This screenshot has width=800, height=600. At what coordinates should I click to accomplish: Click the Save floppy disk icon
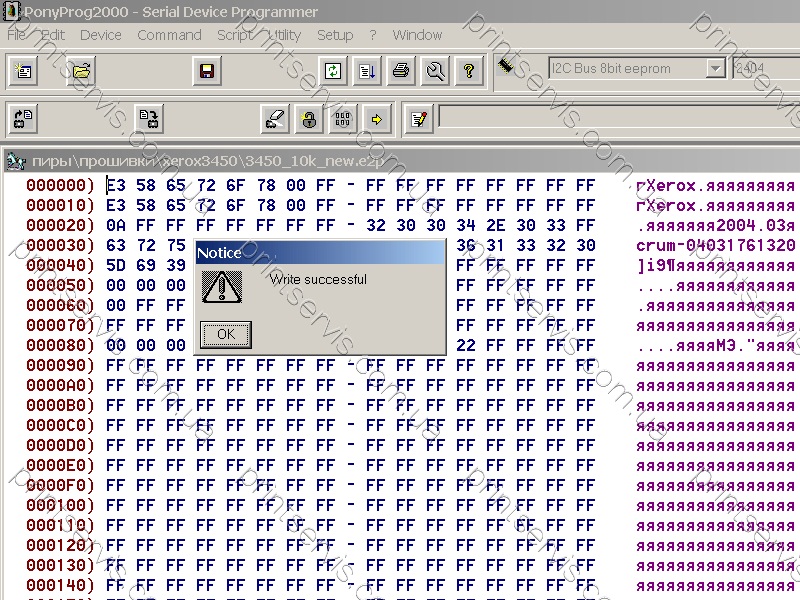click(x=207, y=70)
